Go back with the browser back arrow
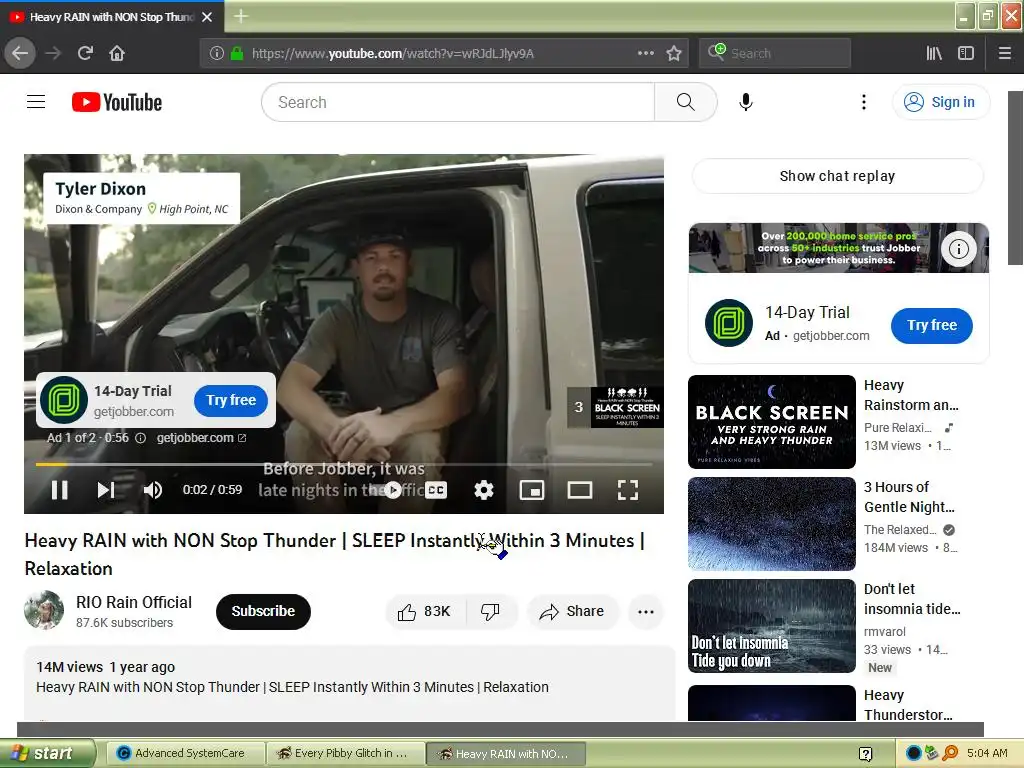Image resolution: width=1024 pixels, height=768 pixels. click(20, 53)
